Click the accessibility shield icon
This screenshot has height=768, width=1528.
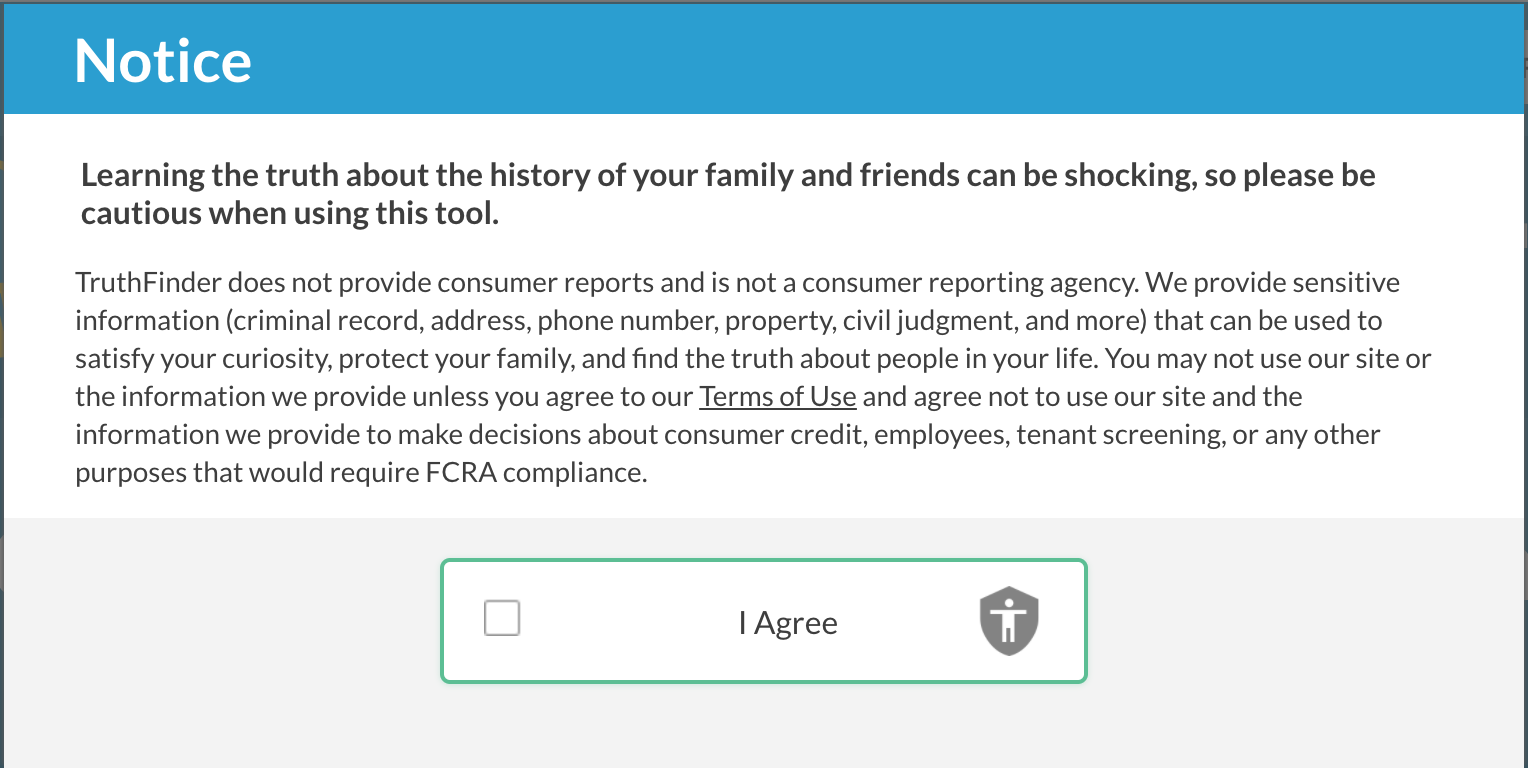(x=1009, y=621)
